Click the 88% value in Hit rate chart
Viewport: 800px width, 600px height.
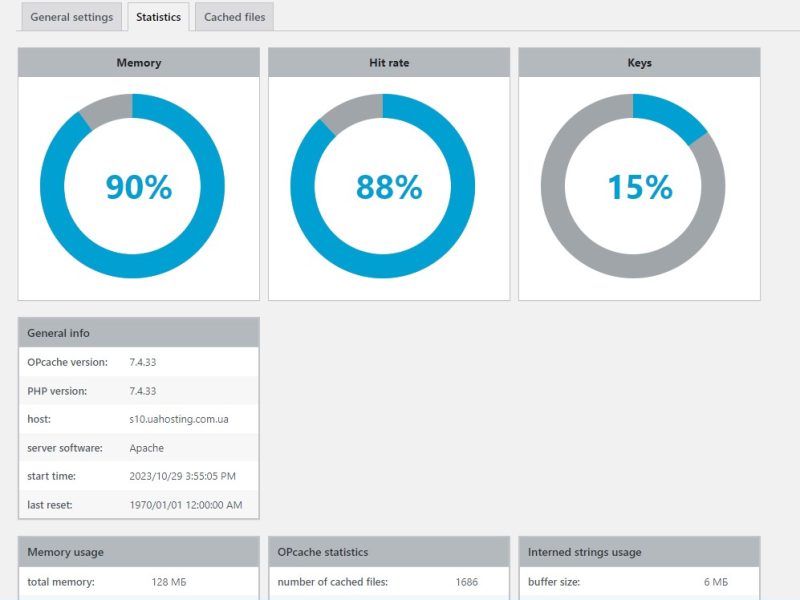point(389,187)
